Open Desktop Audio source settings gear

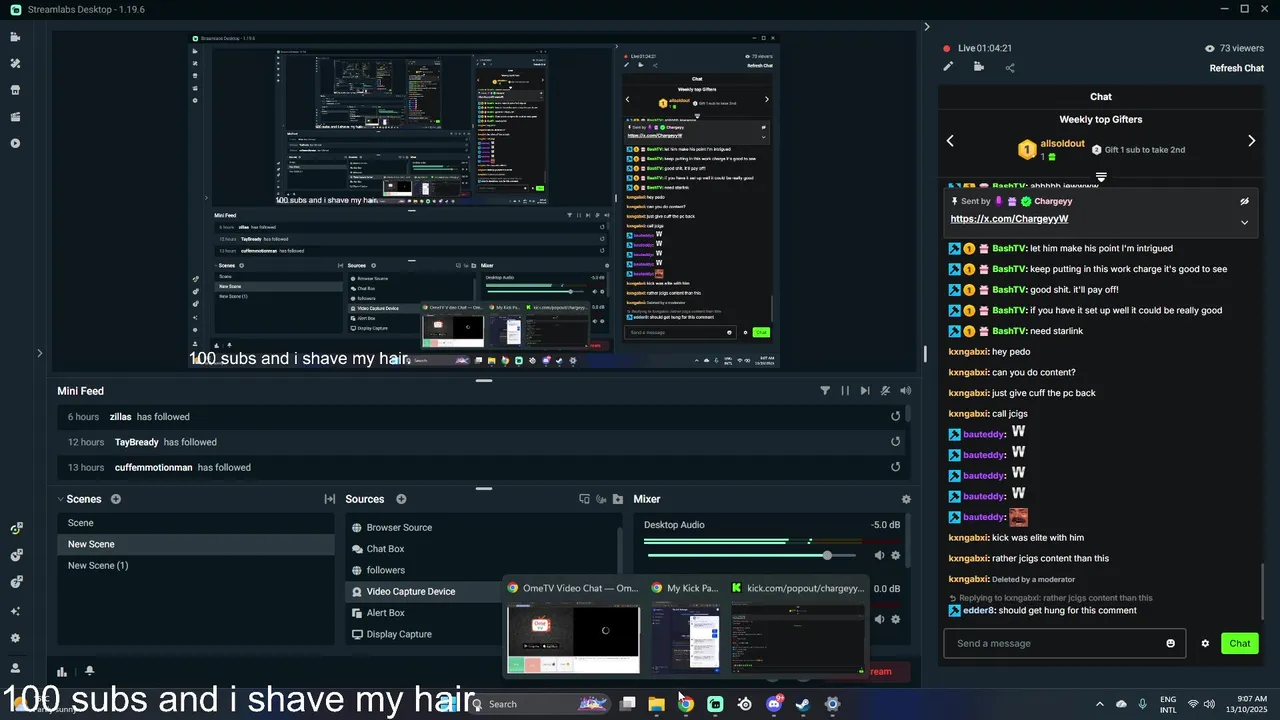coord(896,555)
